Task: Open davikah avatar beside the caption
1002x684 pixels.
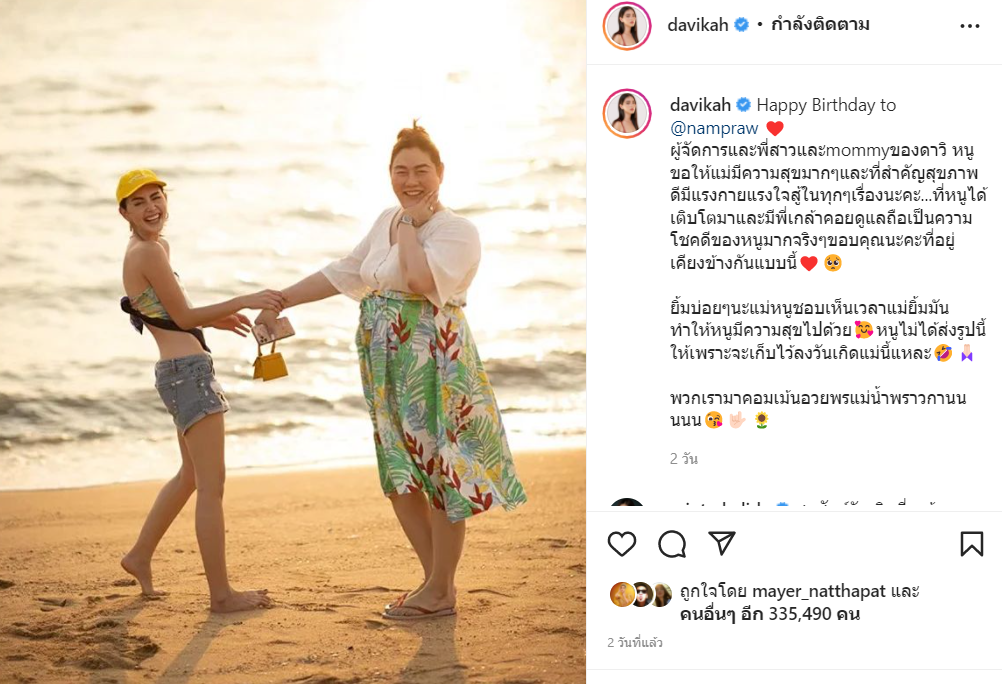Action: click(627, 114)
